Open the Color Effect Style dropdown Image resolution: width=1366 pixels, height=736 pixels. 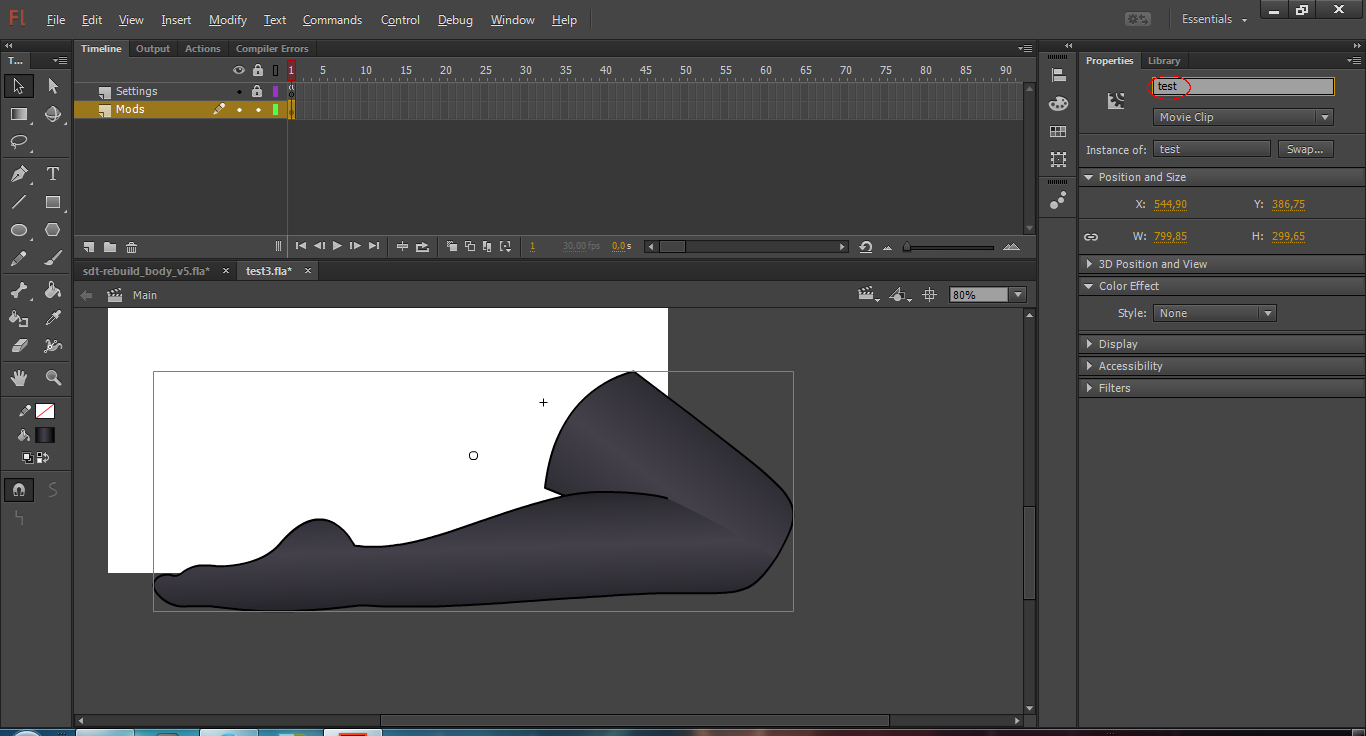(x=1215, y=313)
